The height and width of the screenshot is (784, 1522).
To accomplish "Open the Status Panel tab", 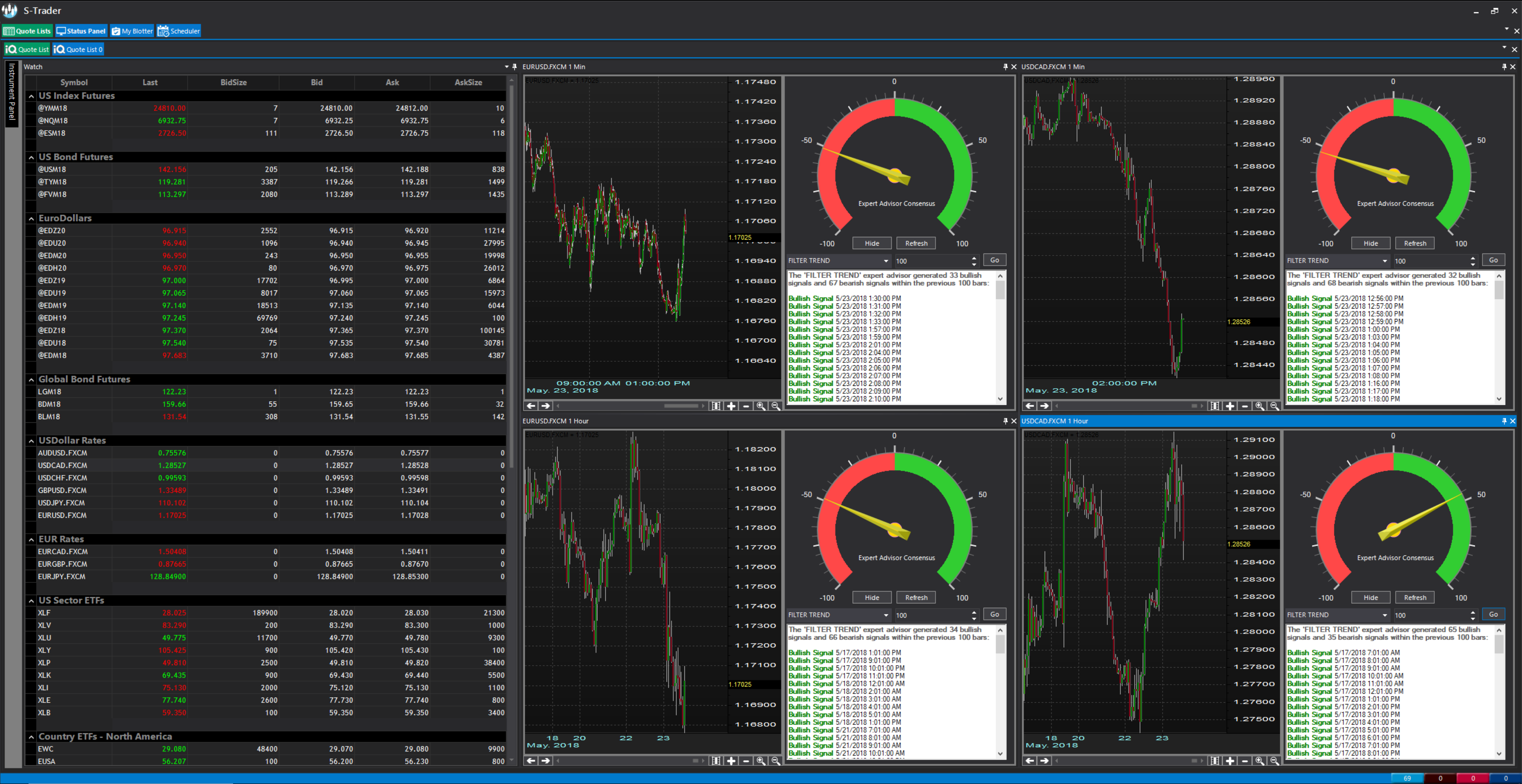I will pyautogui.click(x=81, y=31).
